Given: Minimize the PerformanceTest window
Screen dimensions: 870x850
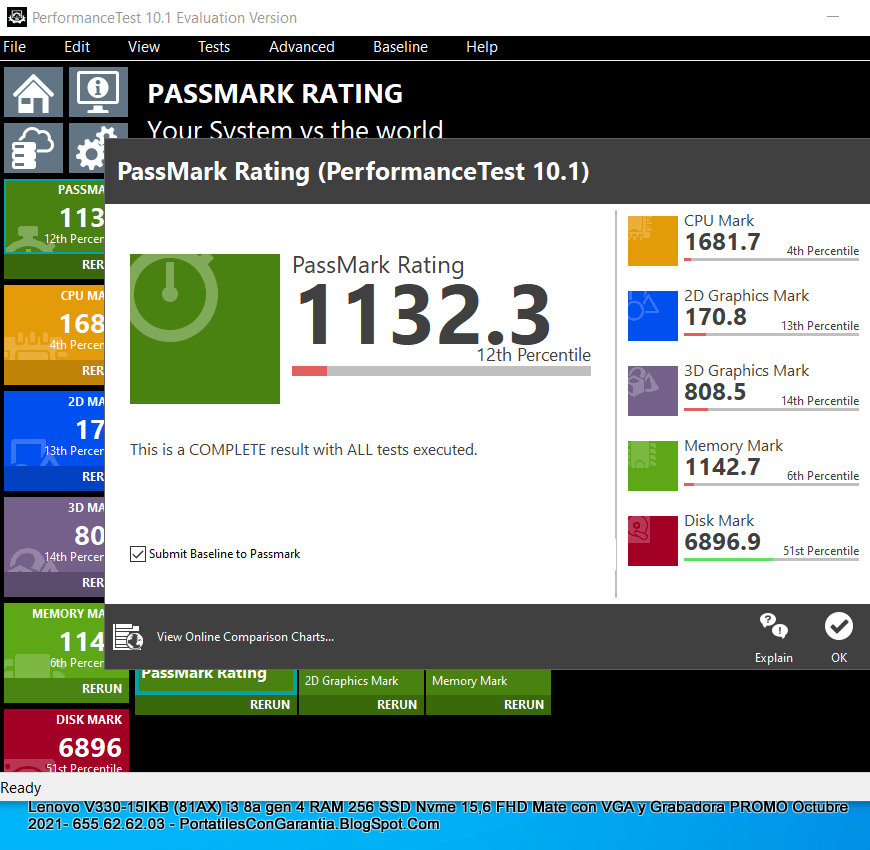Looking at the screenshot, I should pyautogui.click(x=832, y=17).
